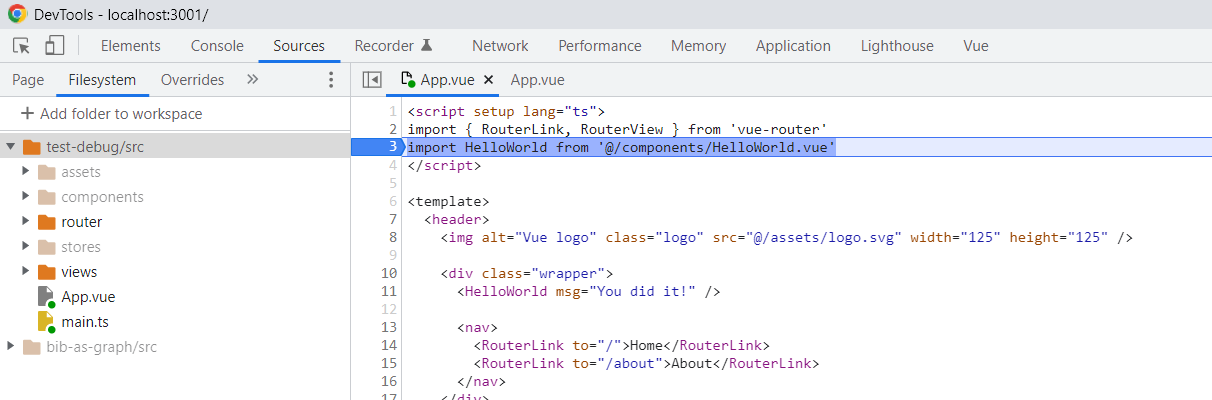Click Add folder to workspace
The width and height of the screenshot is (1212, 400).
(x=111, y=114)
